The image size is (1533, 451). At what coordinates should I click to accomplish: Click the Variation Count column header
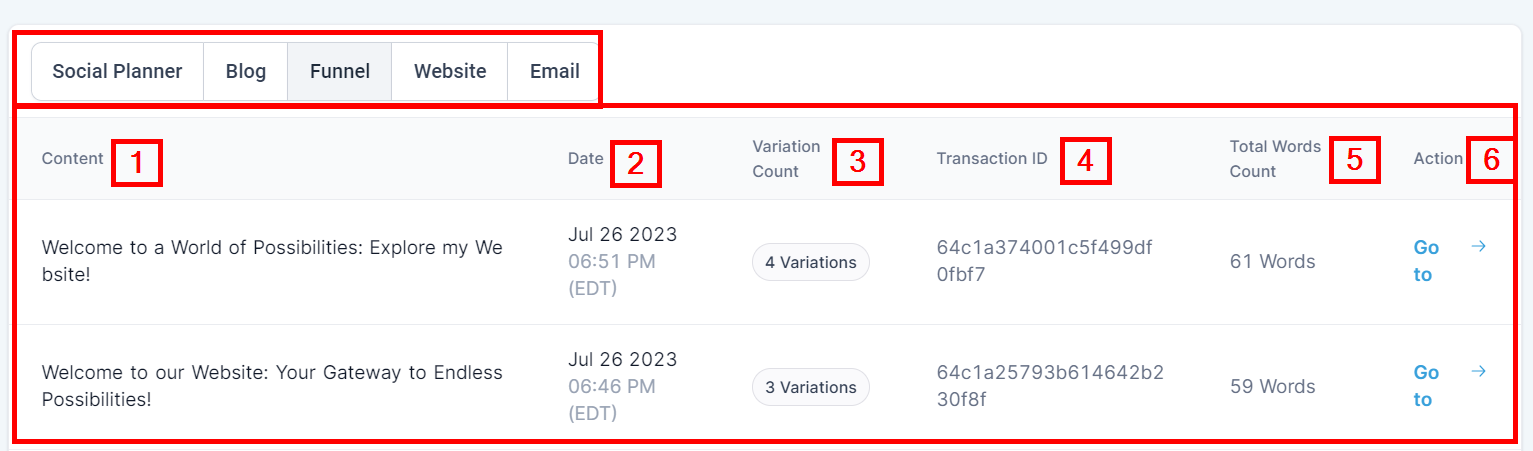coord(786,159)
